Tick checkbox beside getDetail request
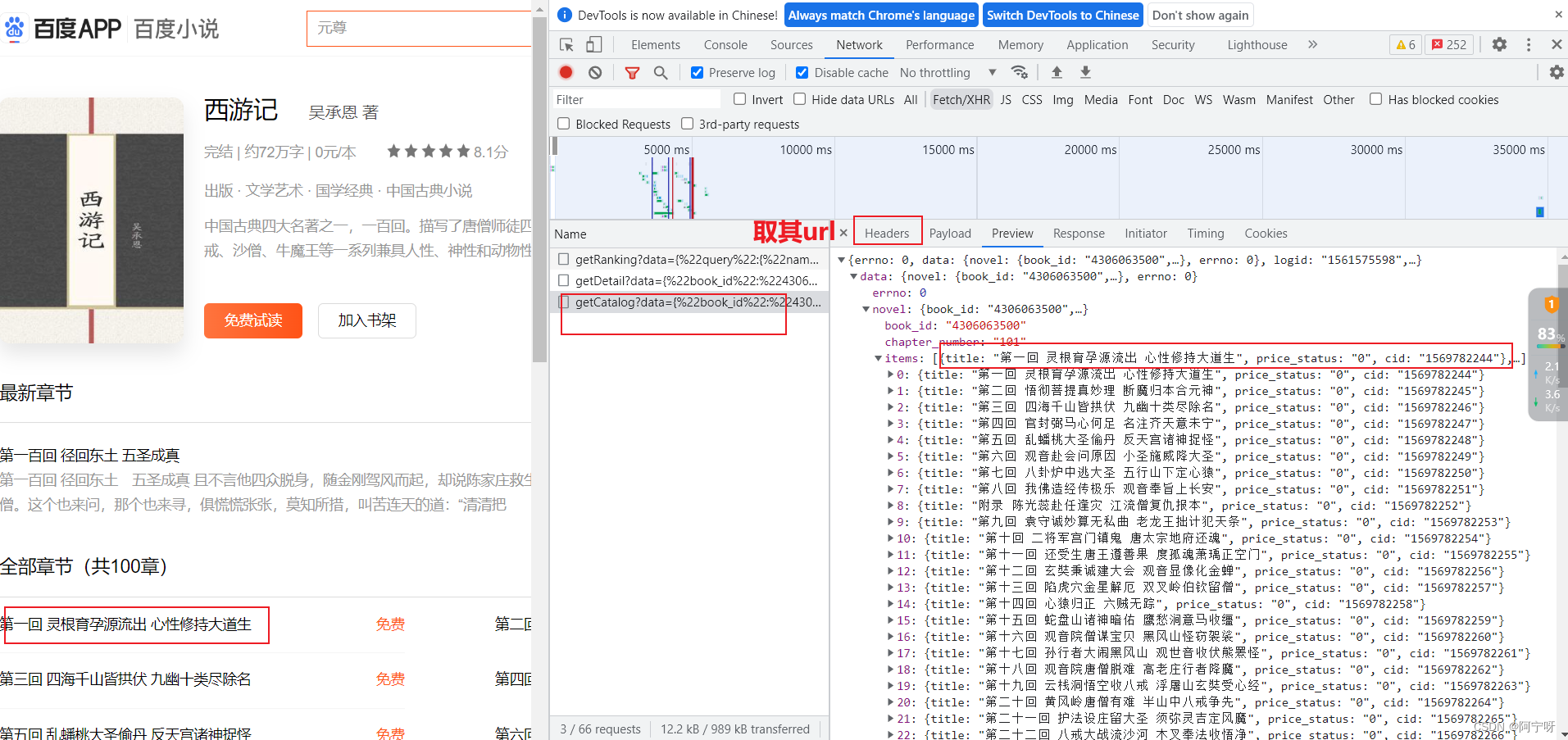1568x740 pixels. [564, 280]
